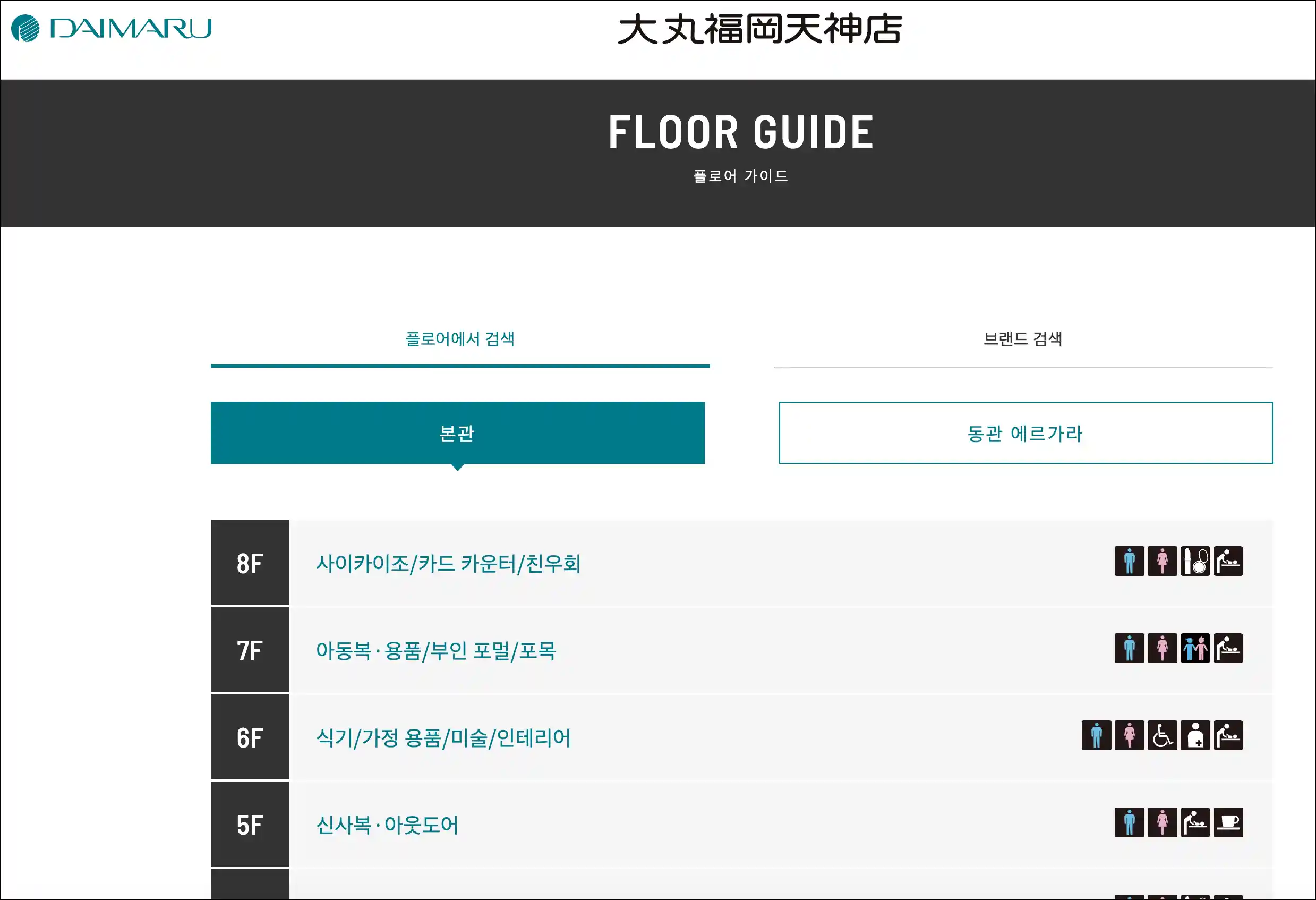The height and width of the screenshot is (900, 1316).
Task: Switch to the 플로어에서 검색 tab
Action: click(x=460, y=339)
